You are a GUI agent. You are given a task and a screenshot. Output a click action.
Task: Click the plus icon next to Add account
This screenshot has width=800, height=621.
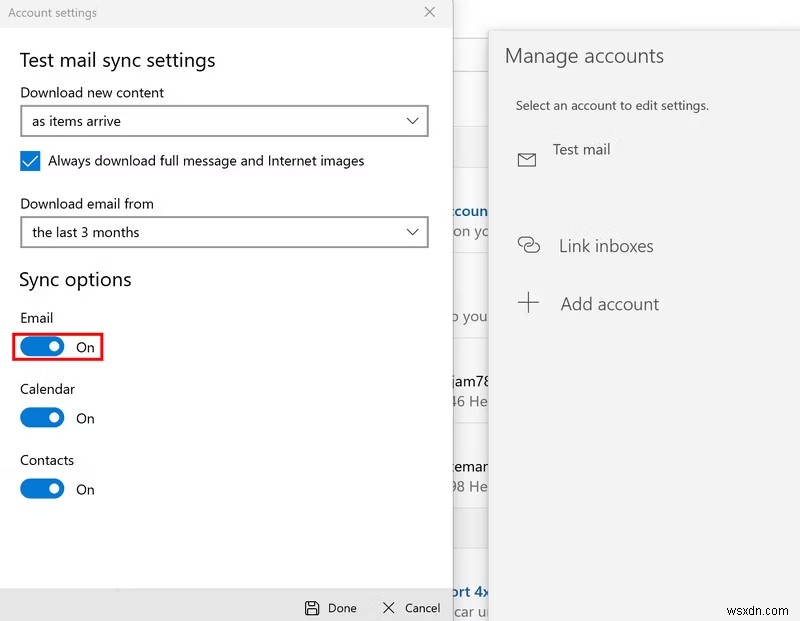[x=529, y=304]
